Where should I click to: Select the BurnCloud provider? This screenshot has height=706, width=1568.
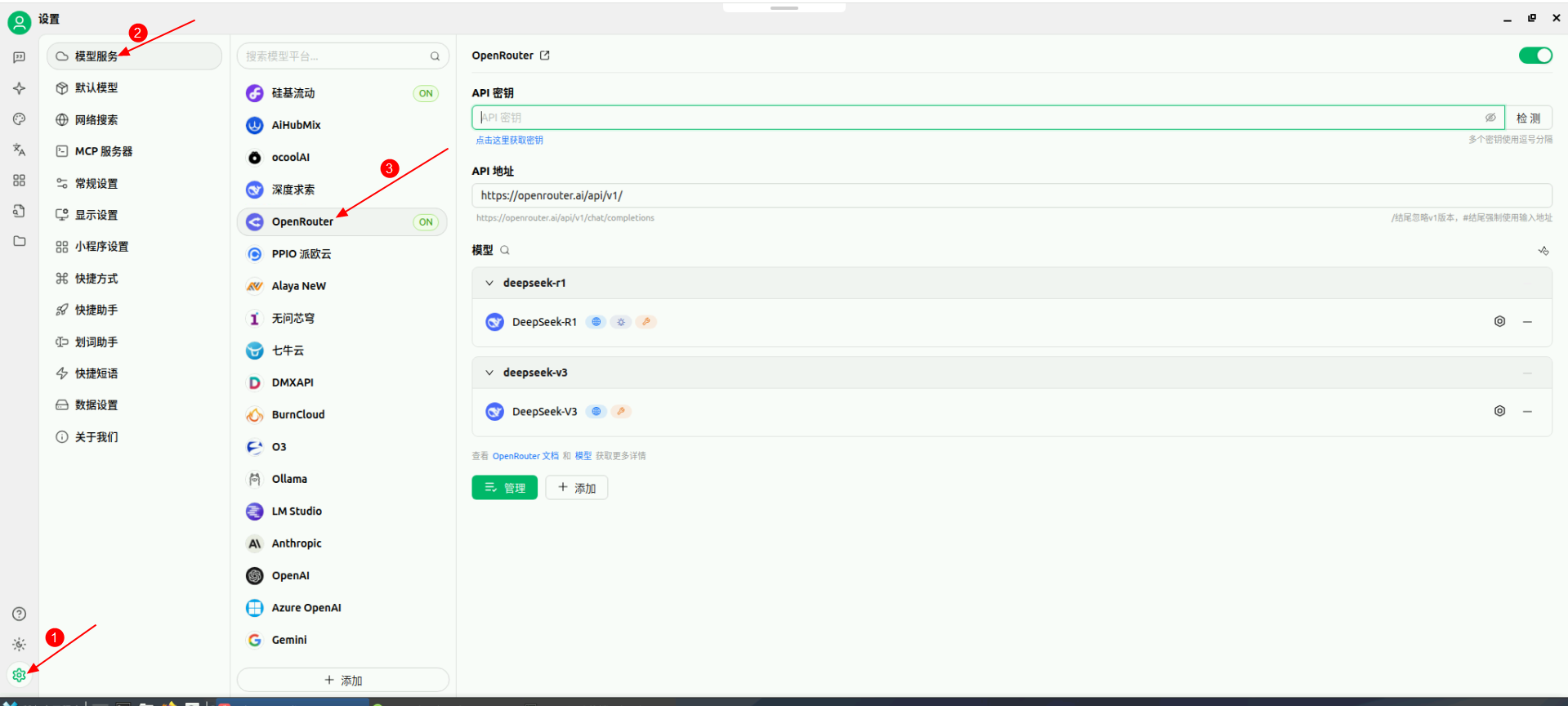pos(342,414)
